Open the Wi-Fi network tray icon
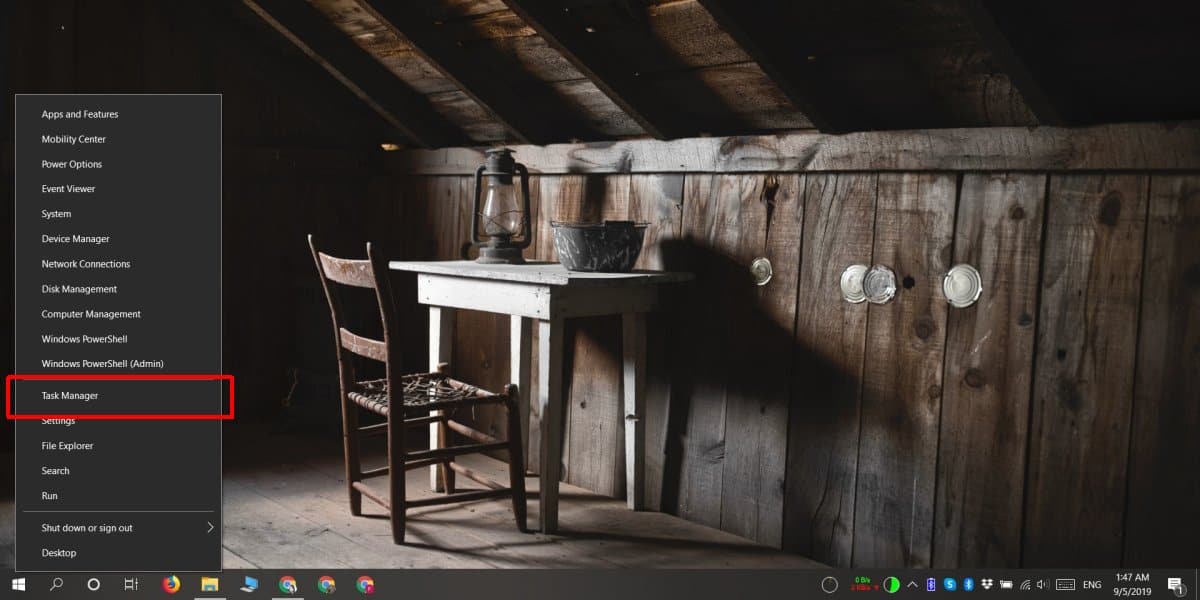 click(x=1025, y=584)
